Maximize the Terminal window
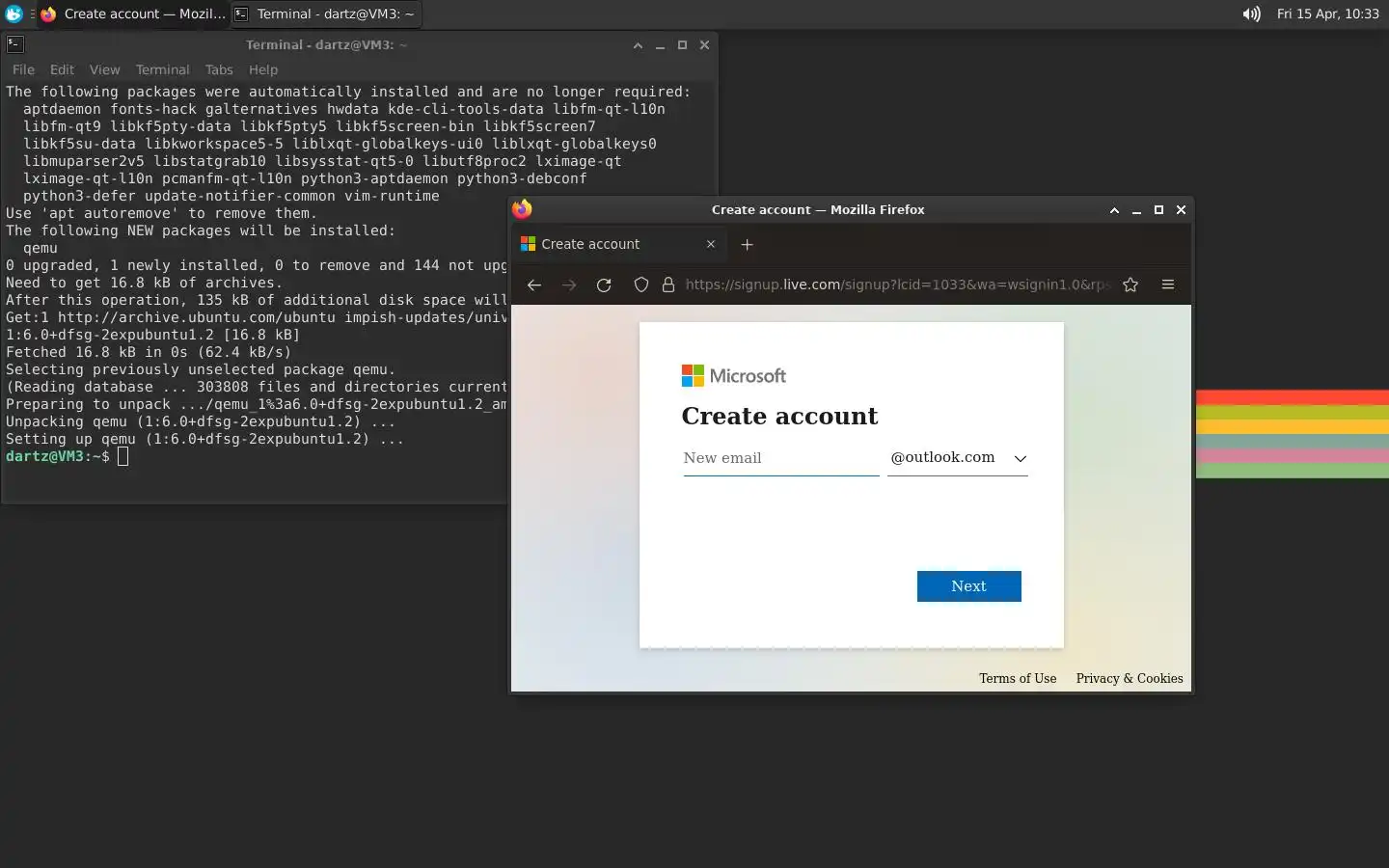Image resolution: width=1389 pixels, height=868 pixels. (682, 45)
